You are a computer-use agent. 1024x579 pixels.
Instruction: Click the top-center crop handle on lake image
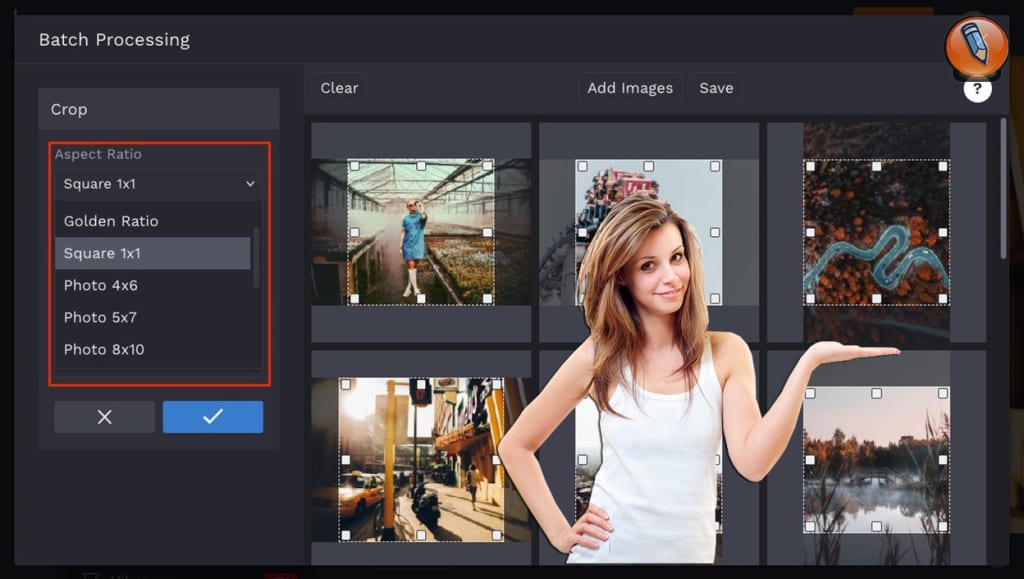coord(876,393)
